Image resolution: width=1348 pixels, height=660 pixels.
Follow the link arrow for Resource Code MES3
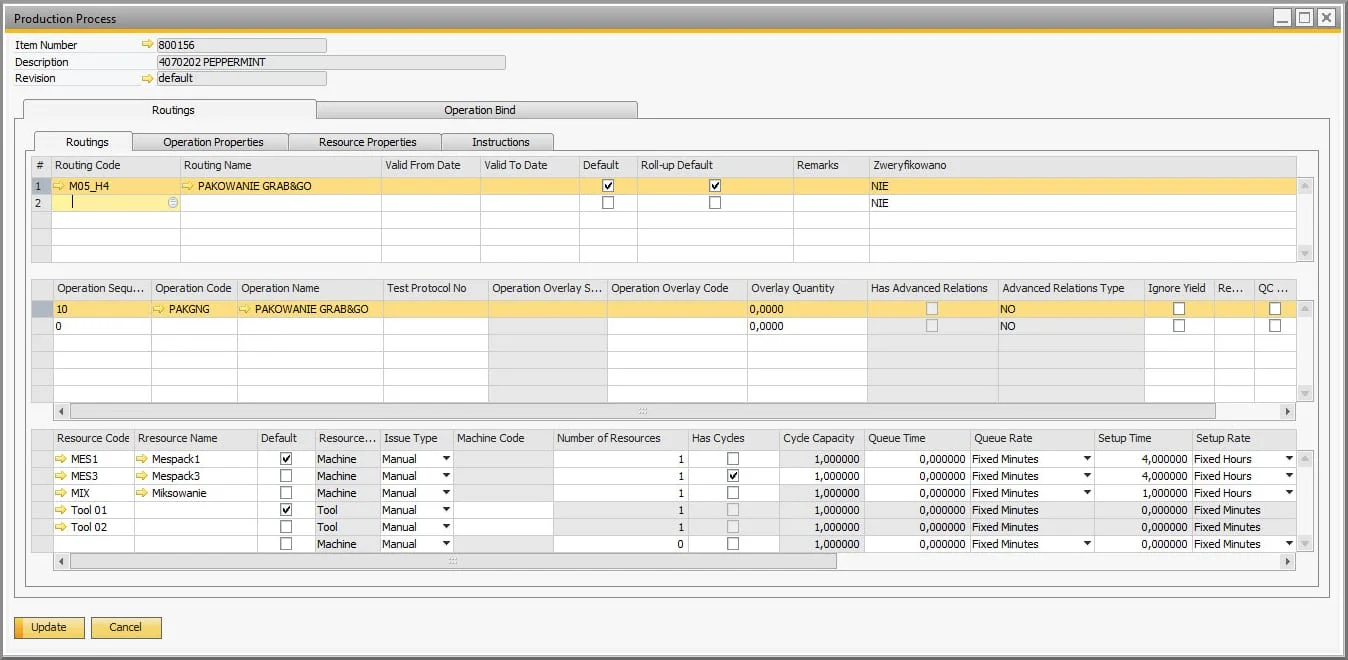coord(63,476)
